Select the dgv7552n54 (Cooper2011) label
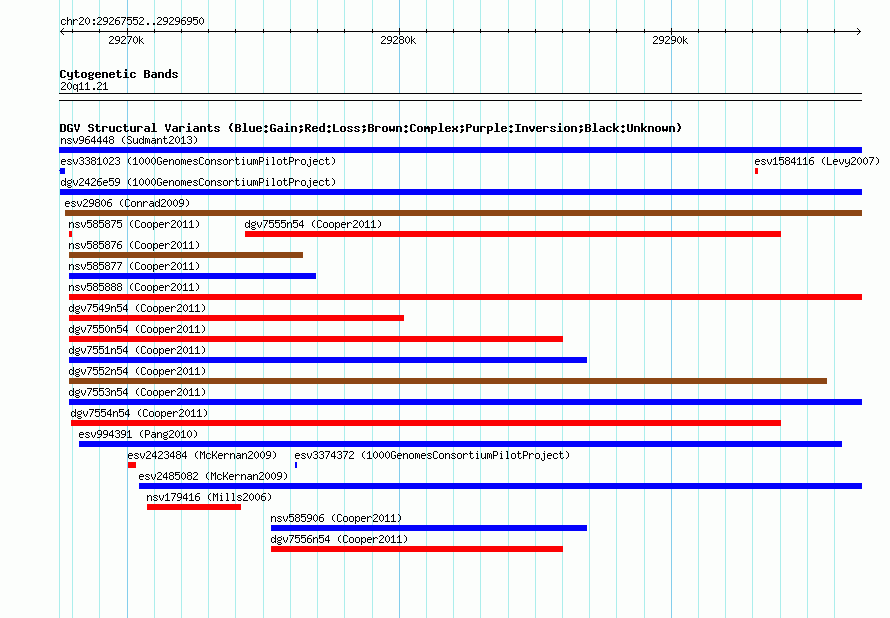Viewport: 890px width, 618px height. click(x=137, y=371)
